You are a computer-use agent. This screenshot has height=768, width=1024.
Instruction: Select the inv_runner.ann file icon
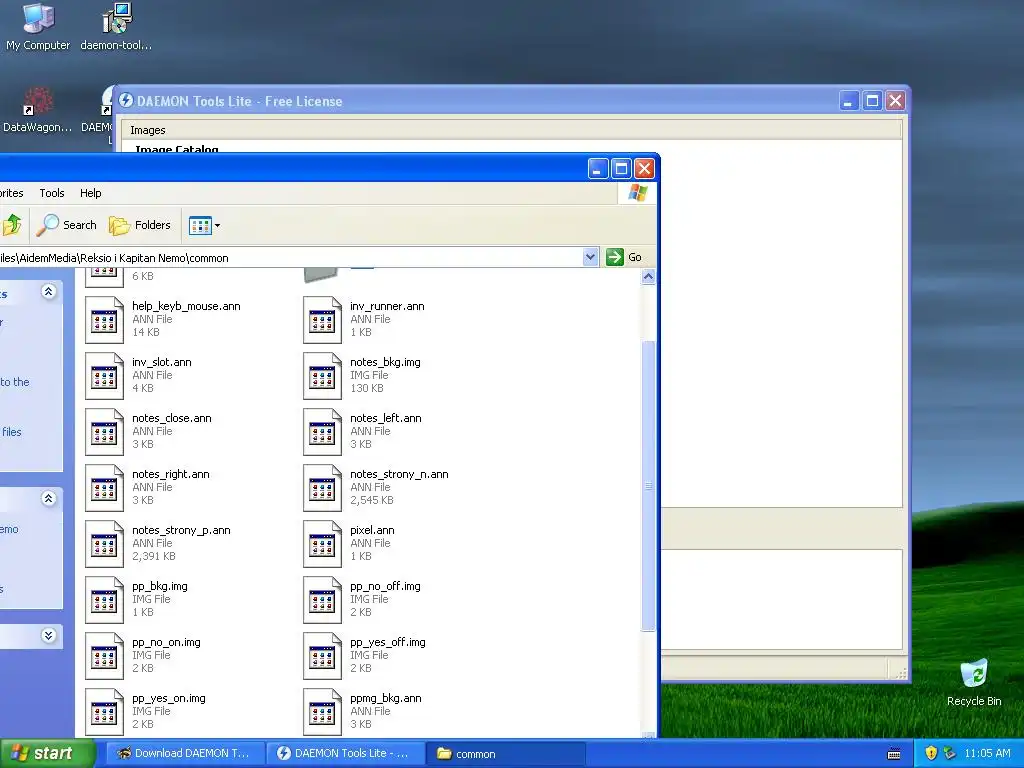click(323, 320)
